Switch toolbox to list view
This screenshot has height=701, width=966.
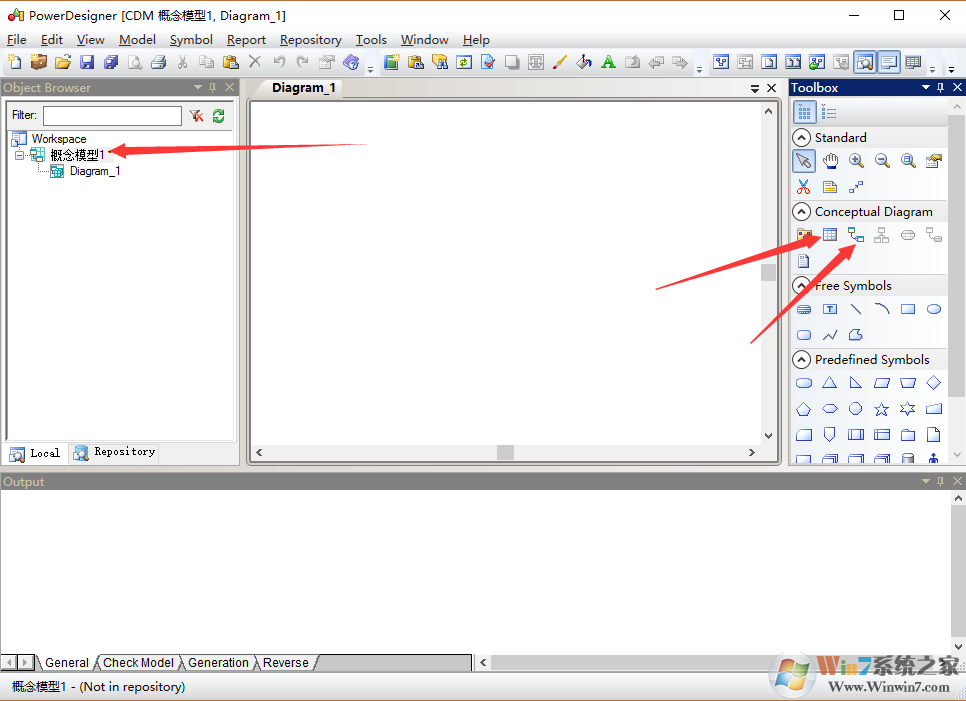click(829, 113)
